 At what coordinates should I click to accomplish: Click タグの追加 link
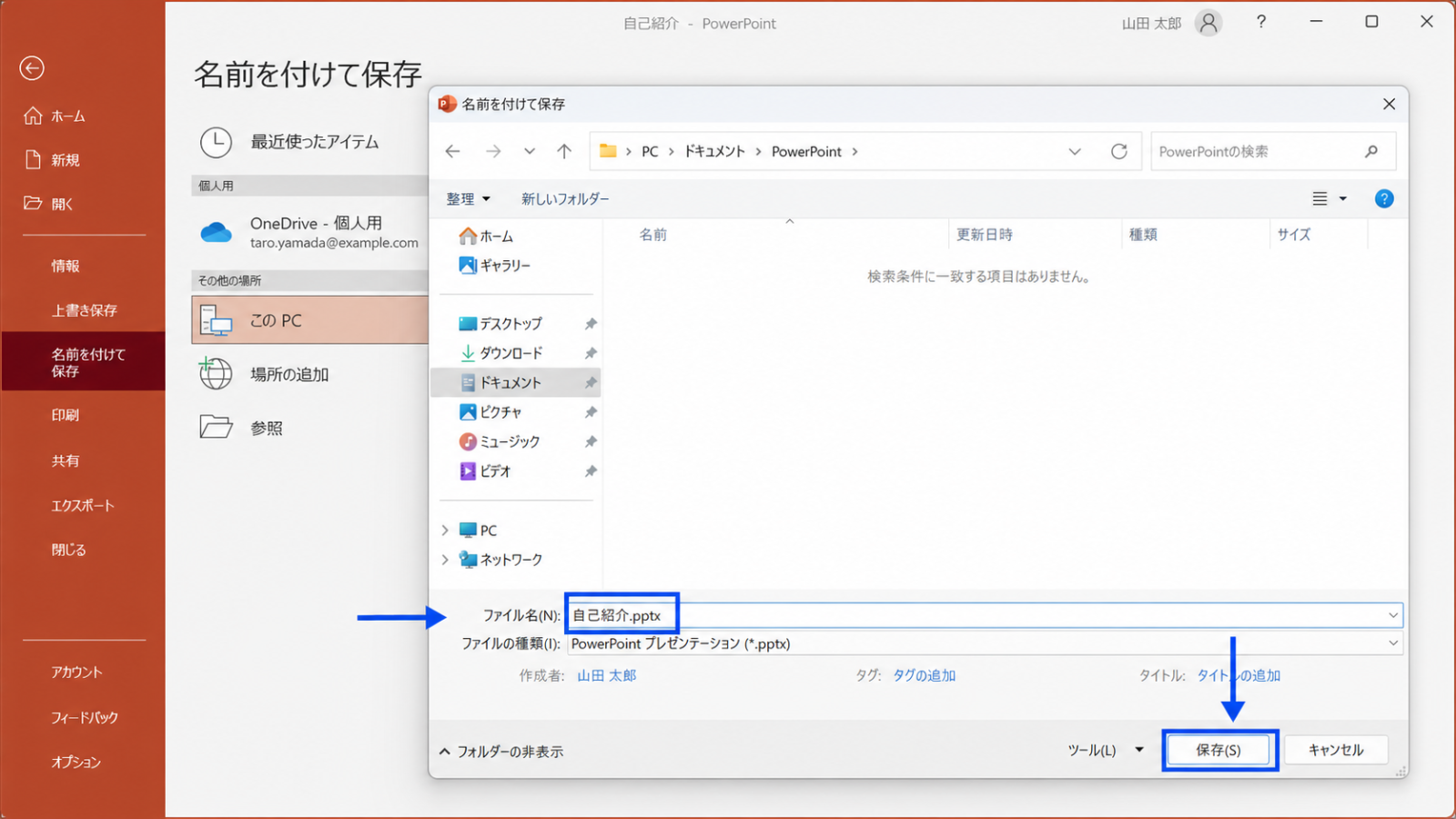click(x=925, y=675)
